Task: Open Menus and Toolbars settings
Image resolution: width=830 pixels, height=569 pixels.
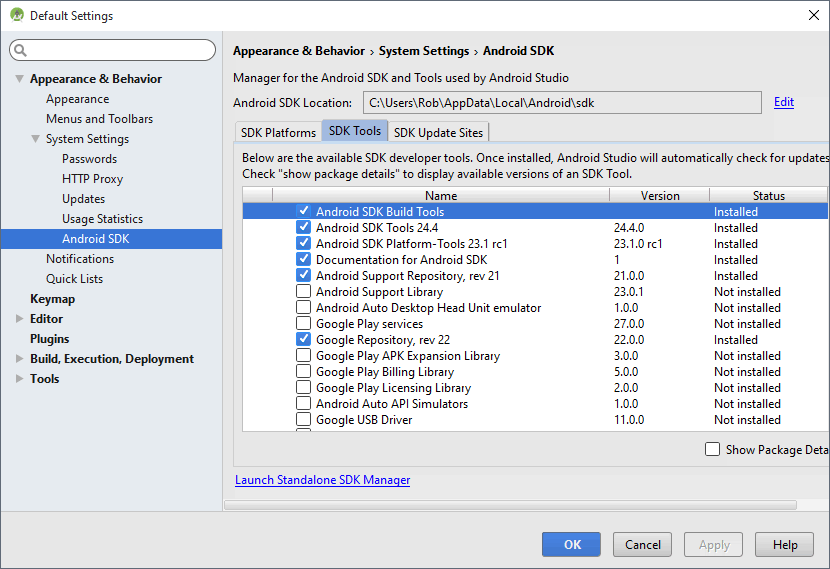Action: point(100,119)
